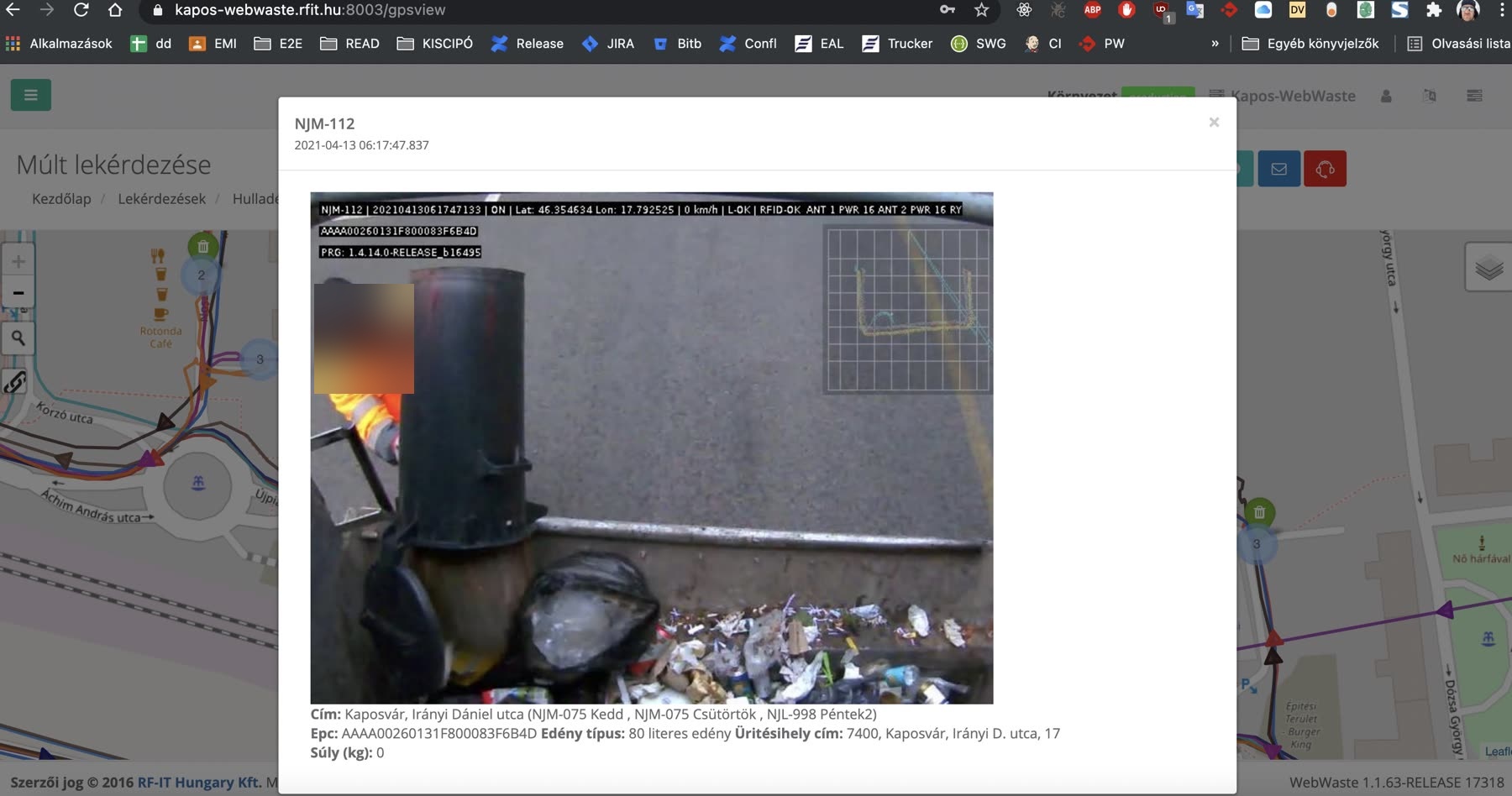Image resolution: width=1512 pixels, height=796 pixels.
Task: Open the server list icon in header
Action: 1474,96
